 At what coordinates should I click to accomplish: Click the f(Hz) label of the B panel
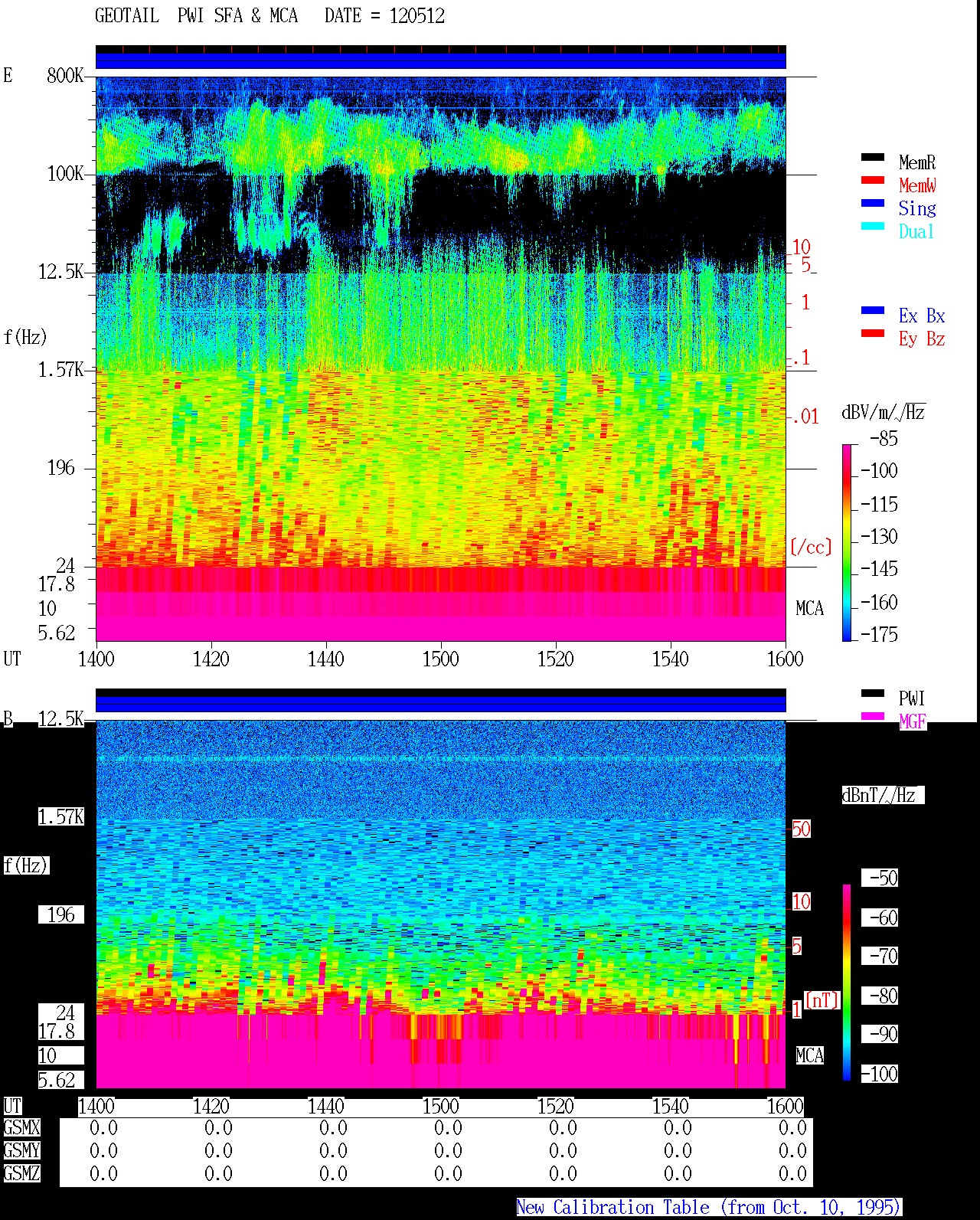pyautogui.click(x=25, y=865)
